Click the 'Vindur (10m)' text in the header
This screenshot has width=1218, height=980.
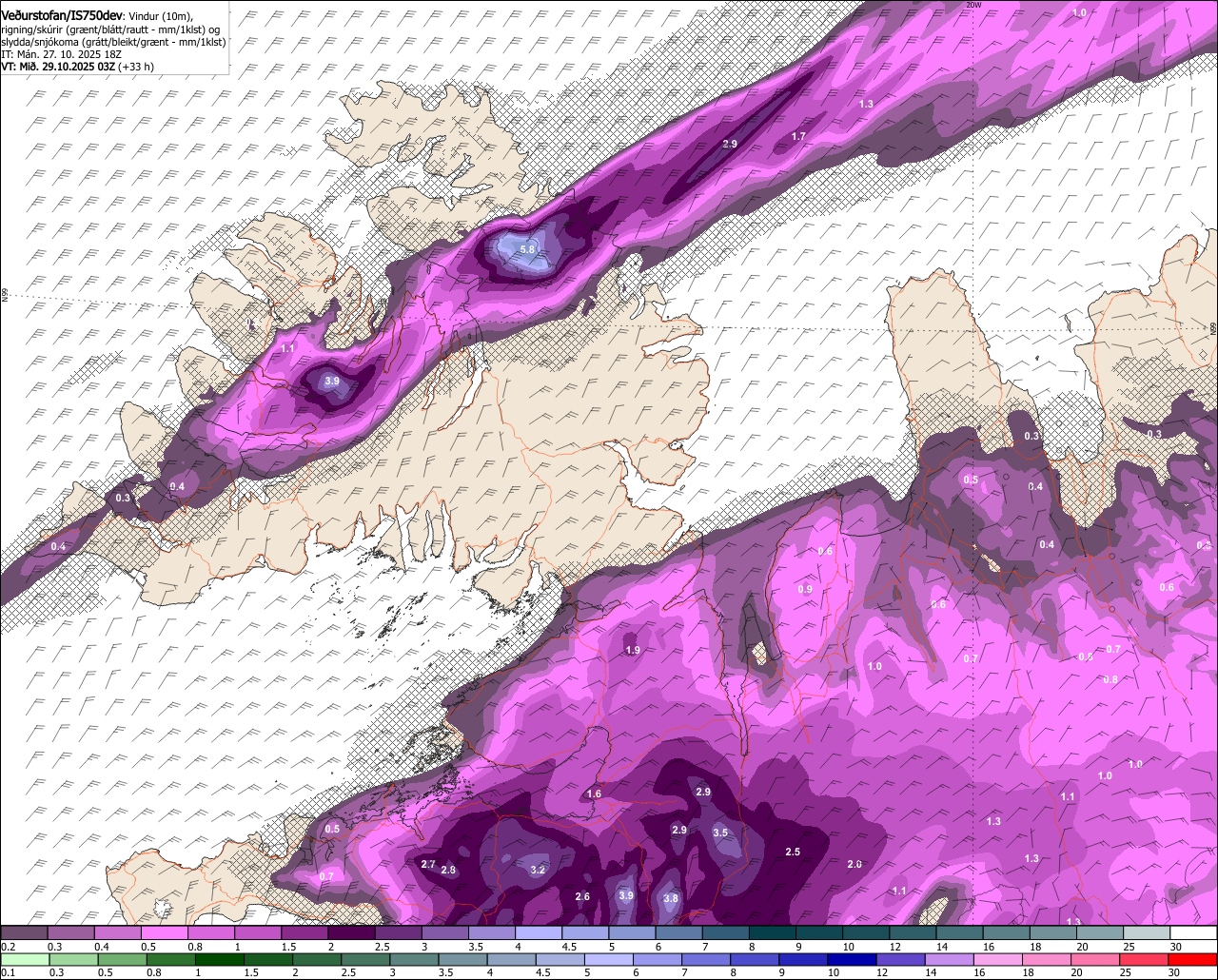click(161, 15)
